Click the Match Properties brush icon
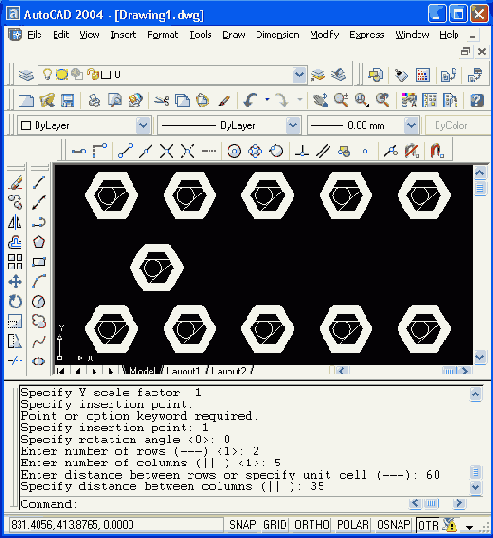Image resolution: width=493 pixels, height=538 pixels. [224, 101]
